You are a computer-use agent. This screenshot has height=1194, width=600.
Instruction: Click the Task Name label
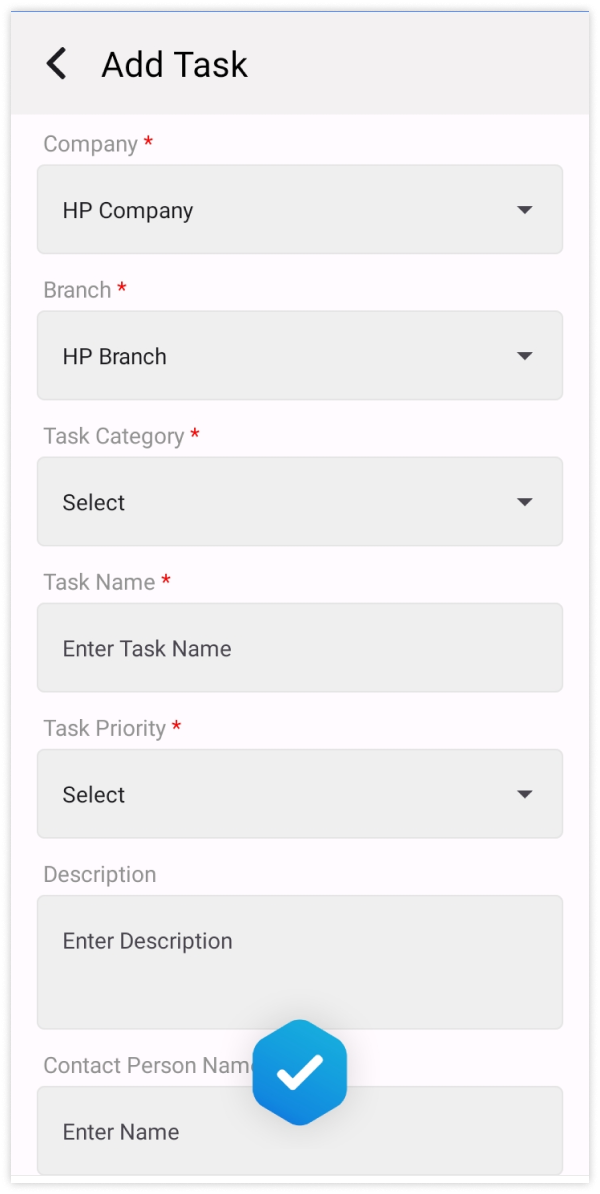[x=99, y=582]
